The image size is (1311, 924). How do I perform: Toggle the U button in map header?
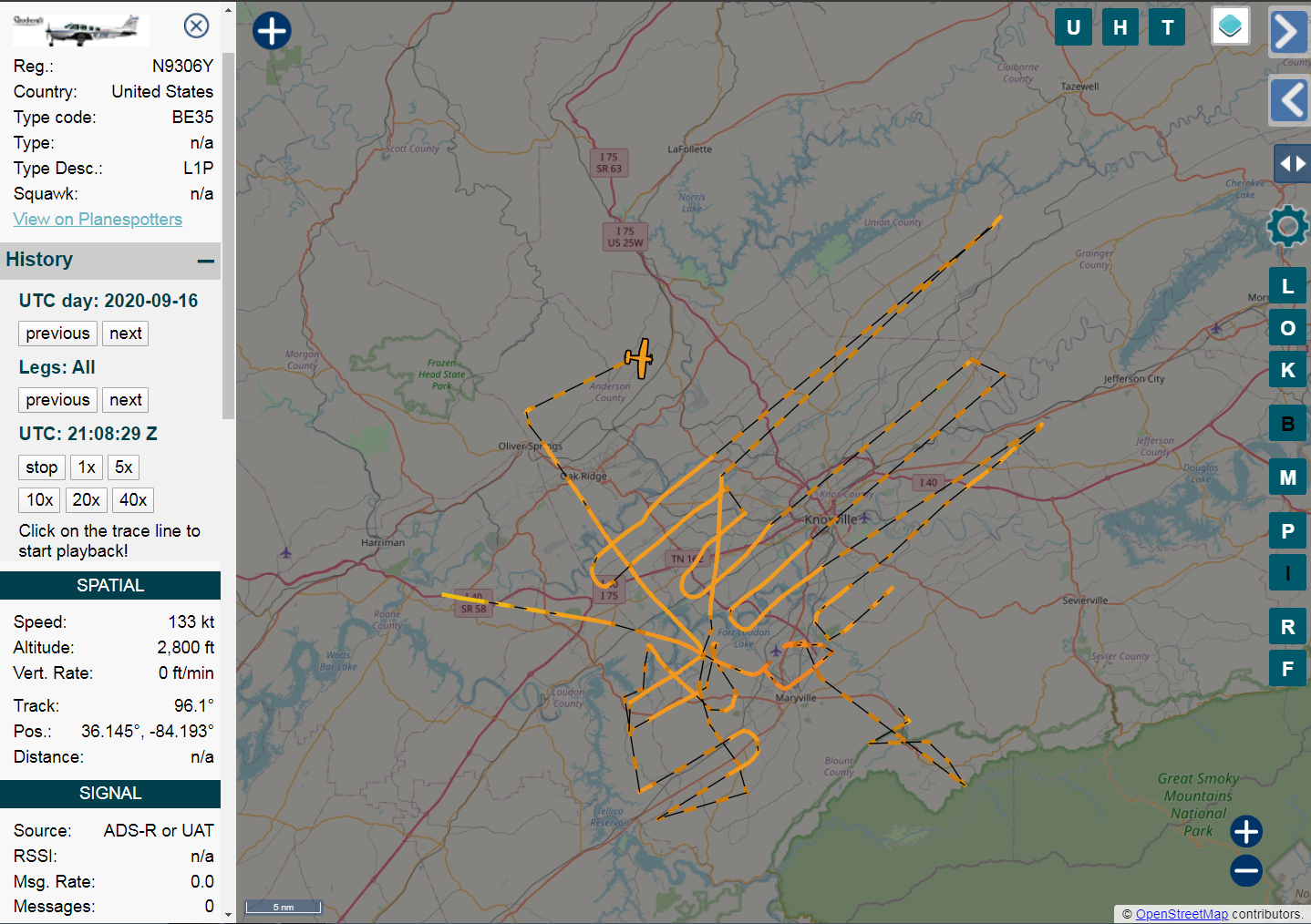(1073, 27)
